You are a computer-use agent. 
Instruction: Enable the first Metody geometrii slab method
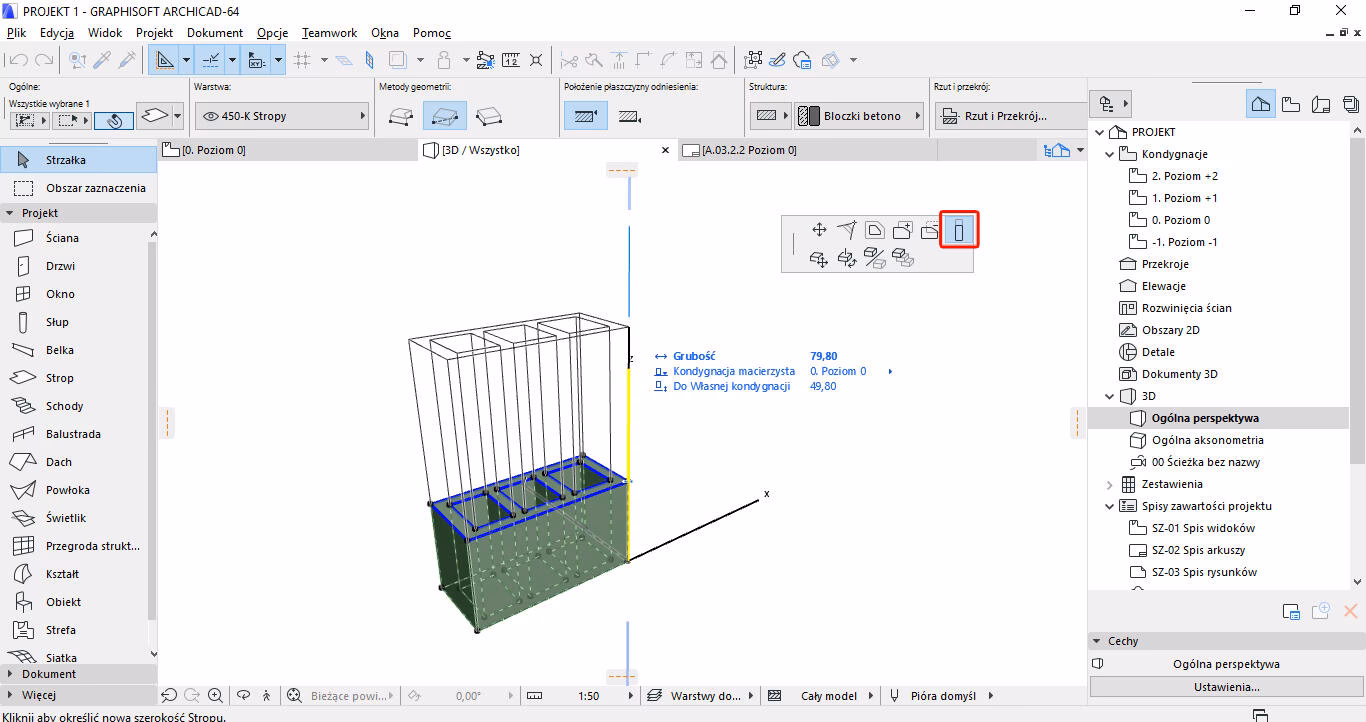(401, 114)
